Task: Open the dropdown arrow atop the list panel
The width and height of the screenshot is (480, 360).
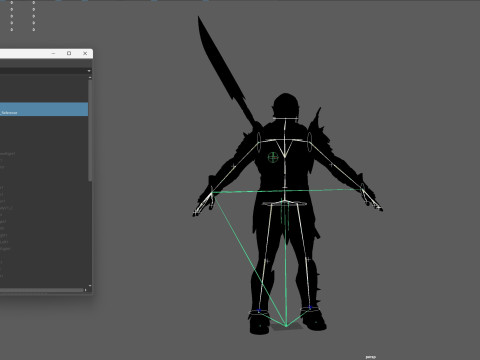Action: (x=89, y=71)
